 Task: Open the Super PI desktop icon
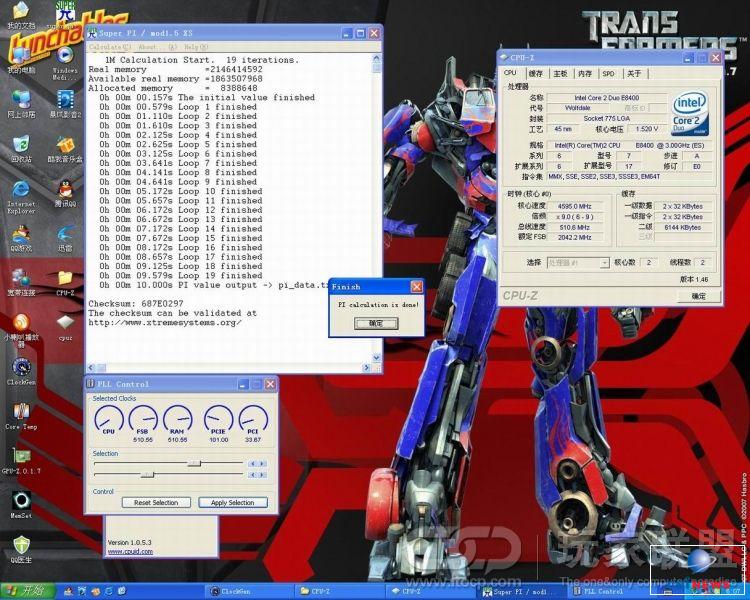(66, 12)
